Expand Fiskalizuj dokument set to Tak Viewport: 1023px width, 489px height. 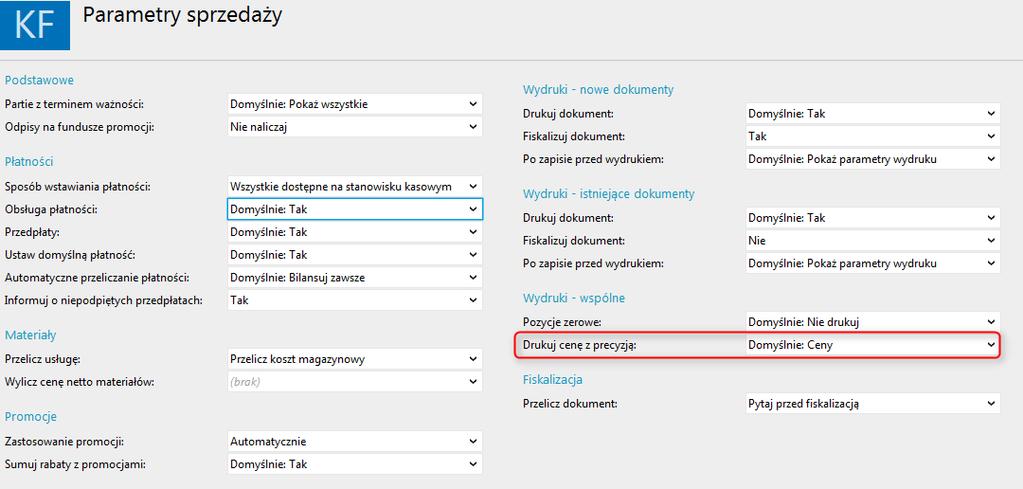point(872,136)
